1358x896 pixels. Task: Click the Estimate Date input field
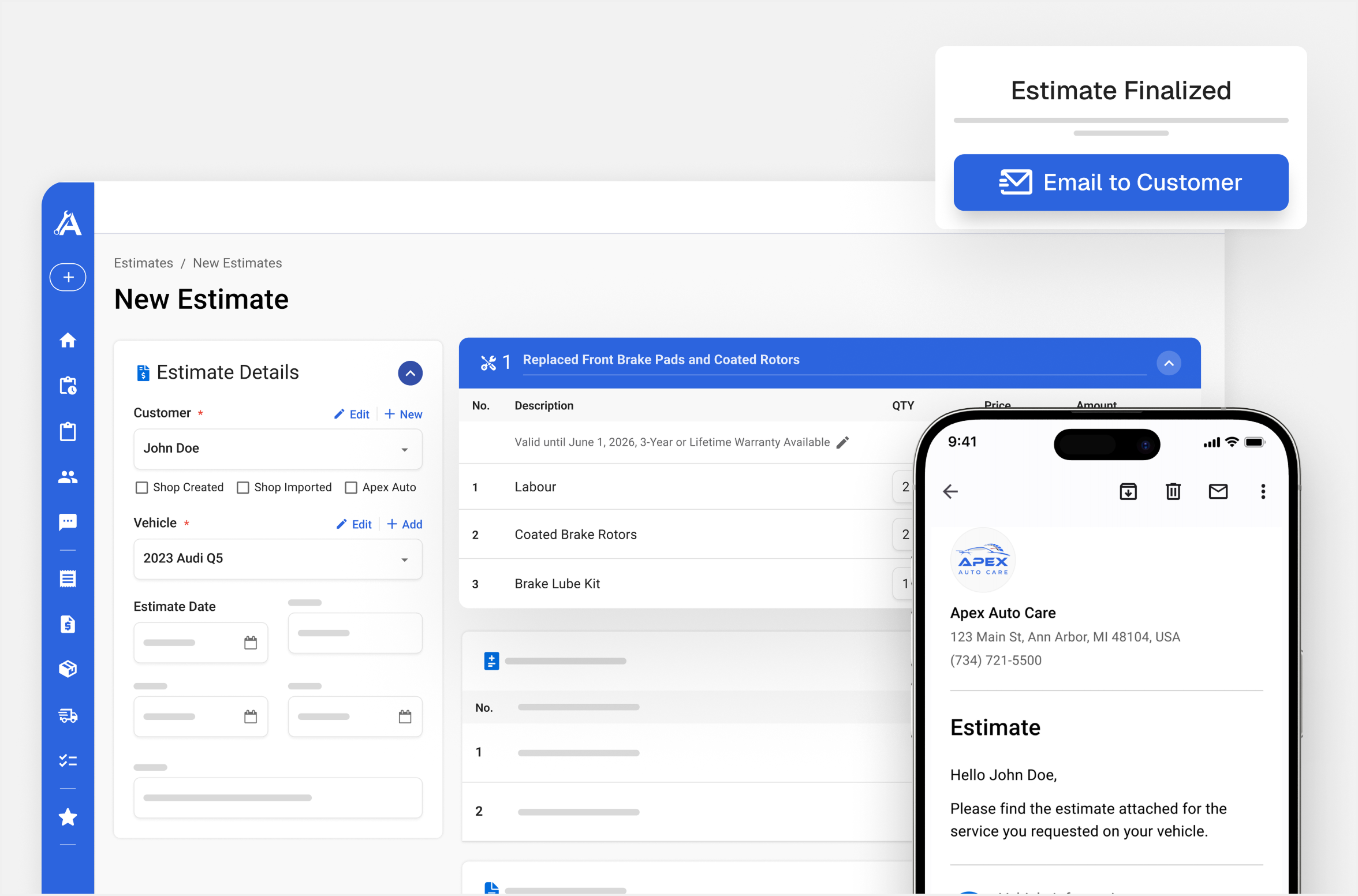coord(200,643)
